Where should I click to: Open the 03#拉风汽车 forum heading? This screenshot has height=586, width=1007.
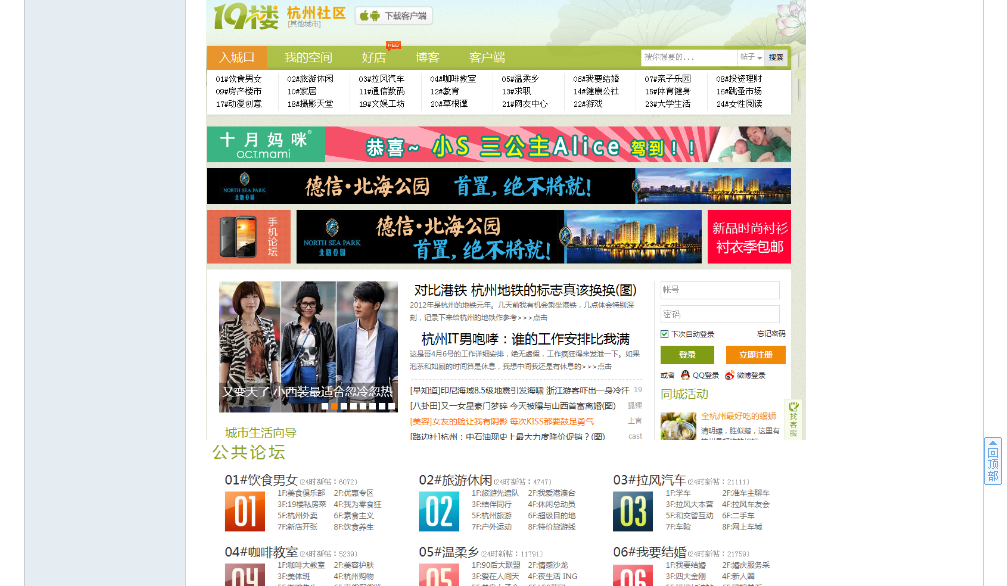(x=649, y=481)
